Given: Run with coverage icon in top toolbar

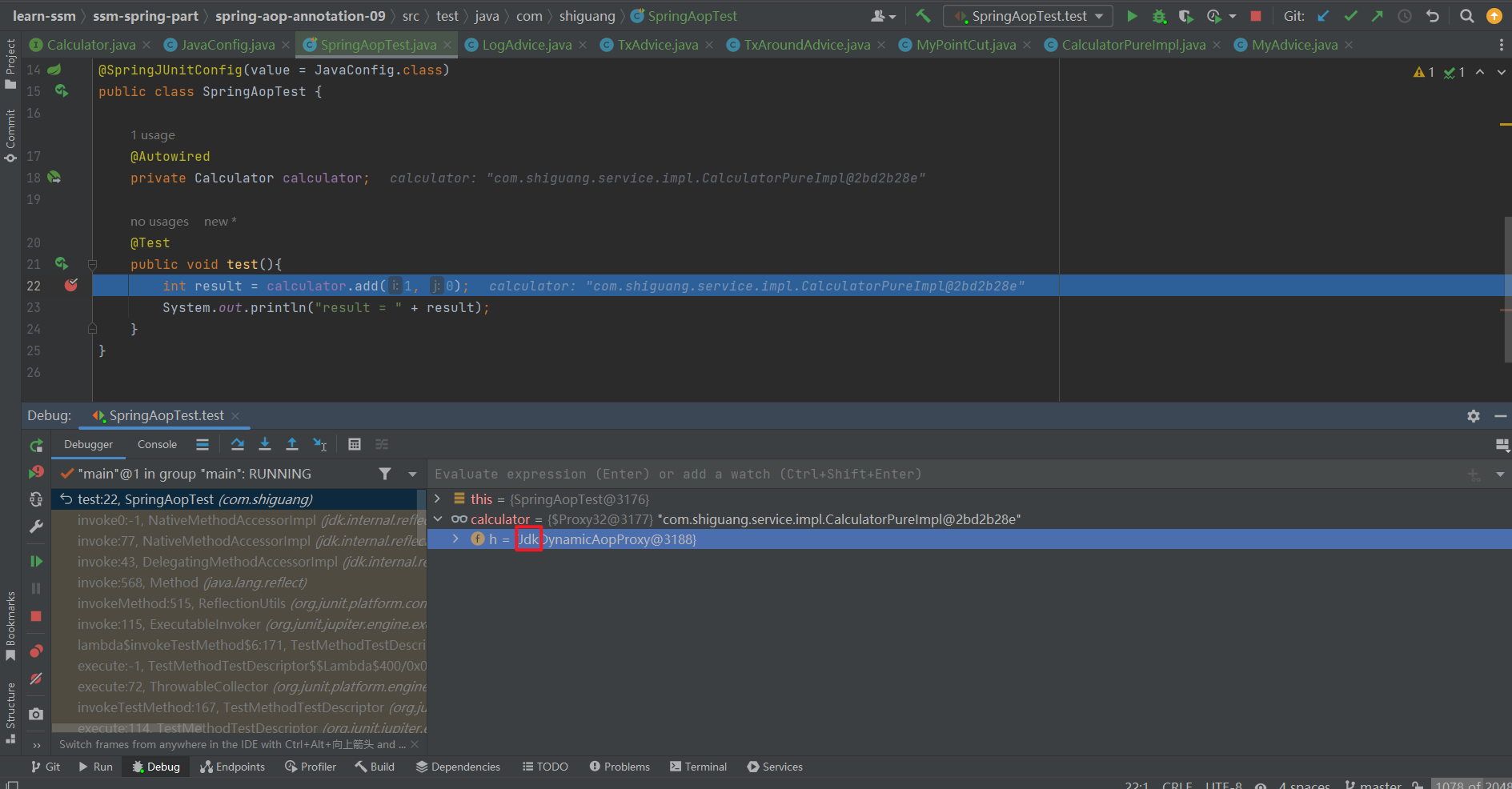Looking at the screenshot, I should (1186, 16).
